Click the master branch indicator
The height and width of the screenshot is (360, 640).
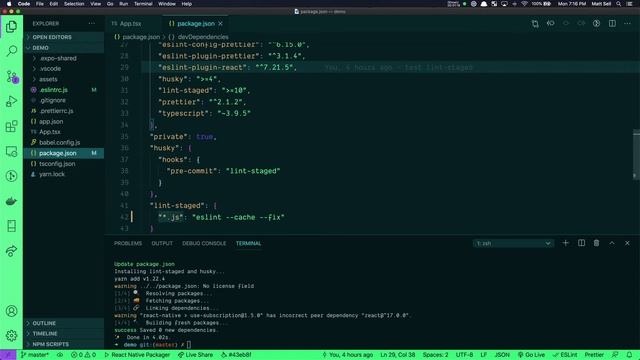tap(34, 355)
